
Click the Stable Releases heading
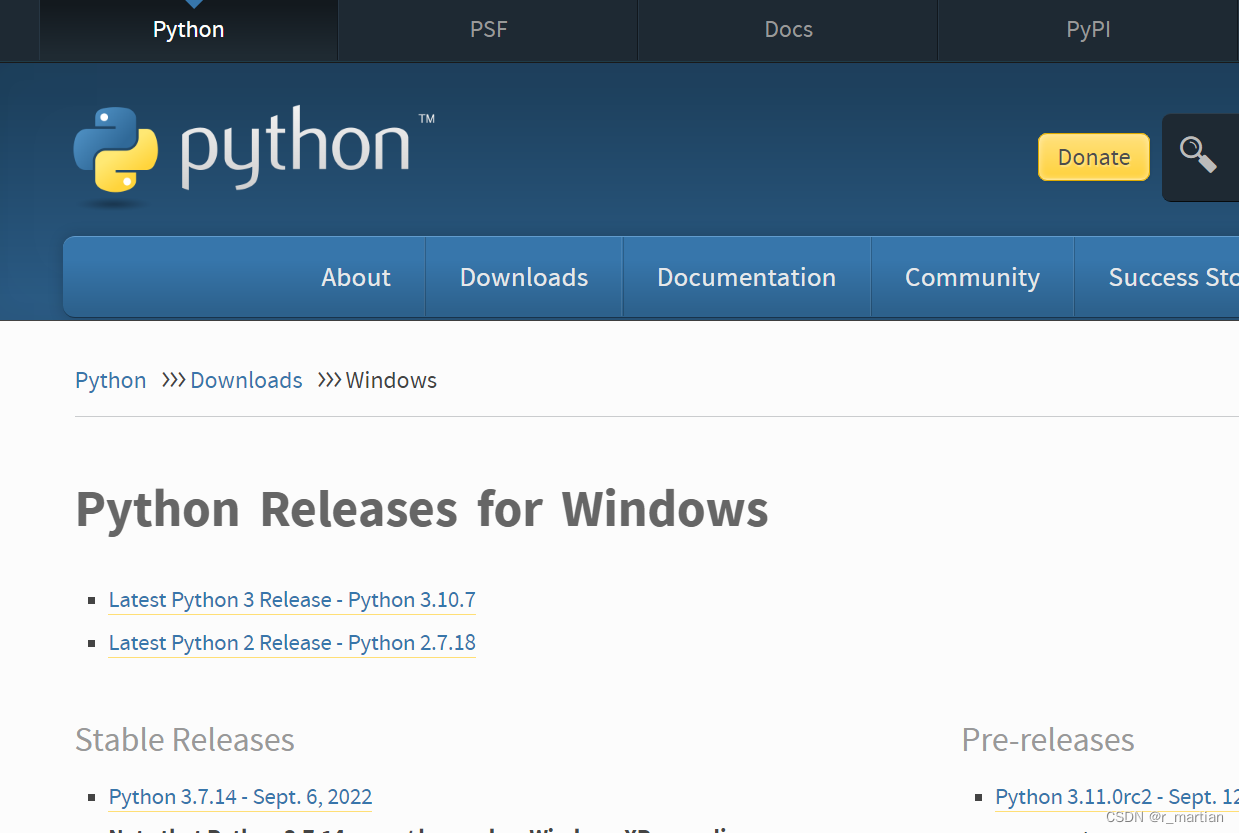point(184,740)
